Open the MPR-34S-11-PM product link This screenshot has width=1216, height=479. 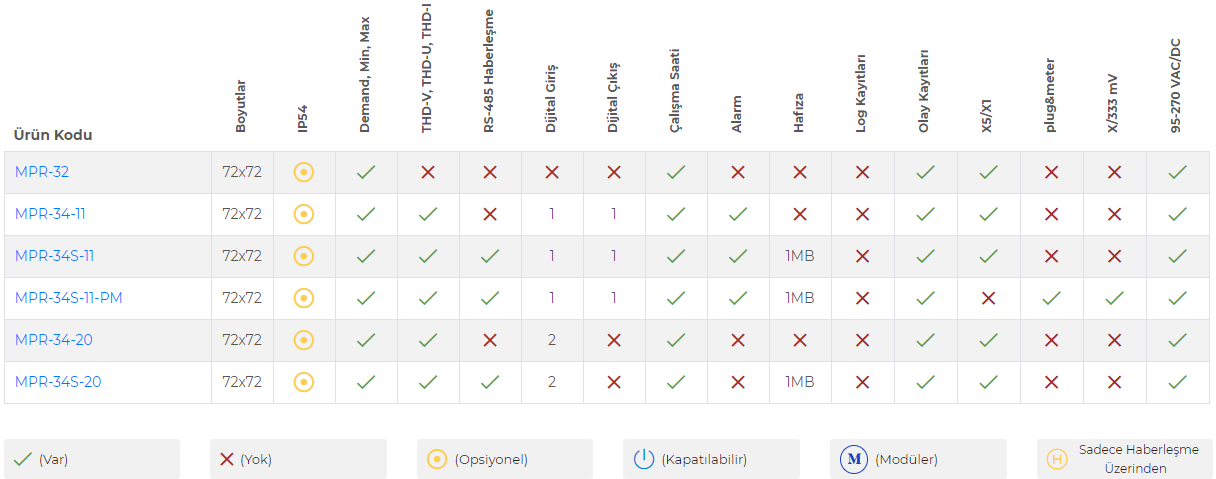coord(69,298)
